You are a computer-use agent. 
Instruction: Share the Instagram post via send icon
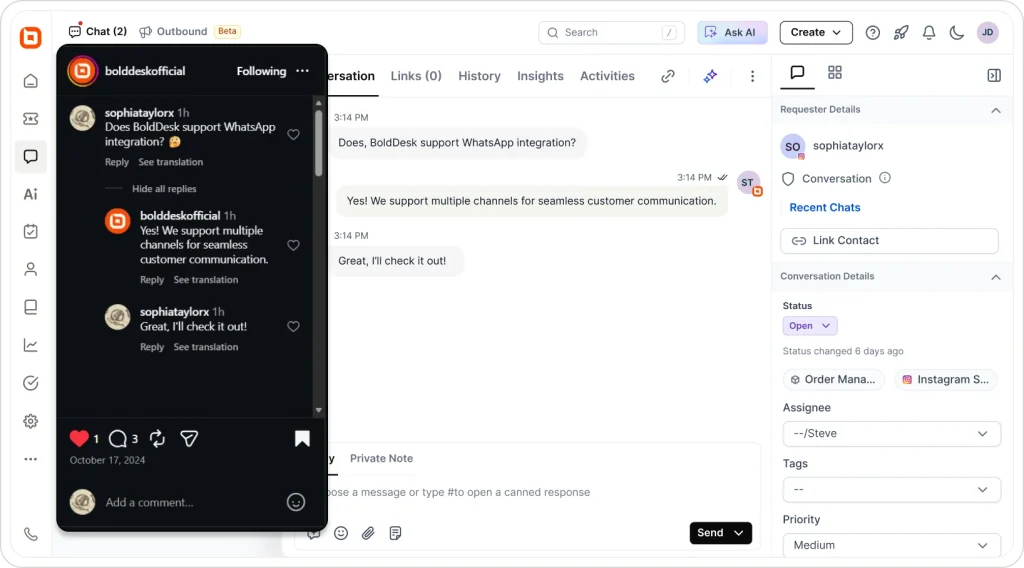(x=189, y=439)
